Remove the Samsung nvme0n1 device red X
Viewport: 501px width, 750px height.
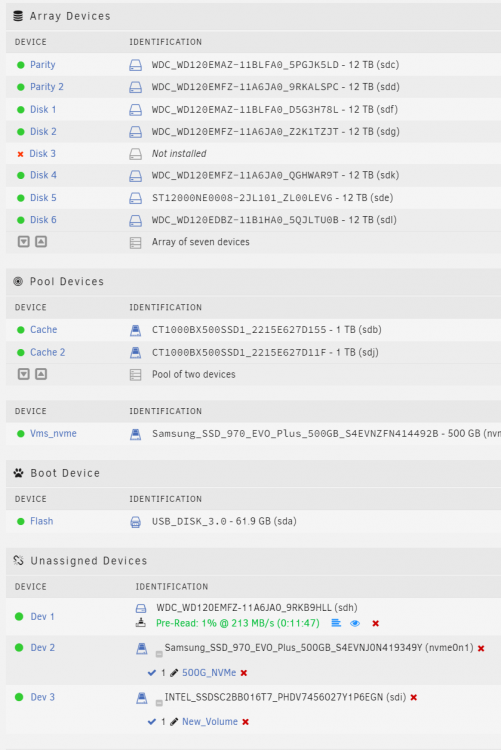pos(481,648)
